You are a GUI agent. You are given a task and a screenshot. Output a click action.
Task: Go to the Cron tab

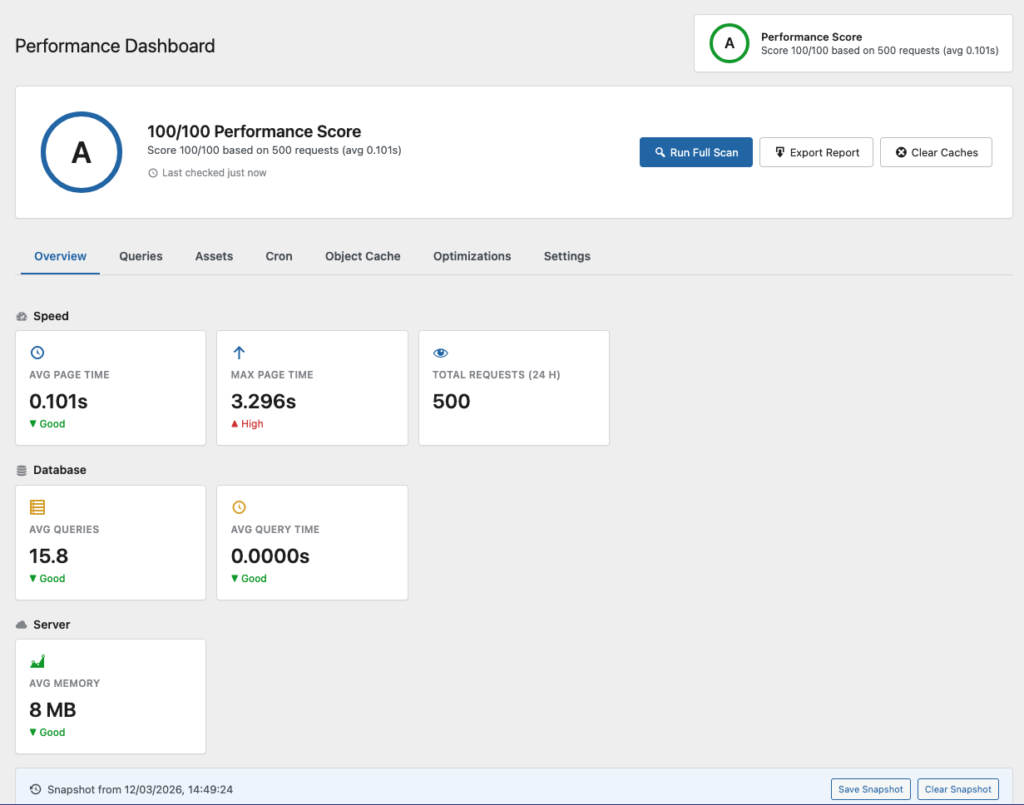[x=279, y=256]
